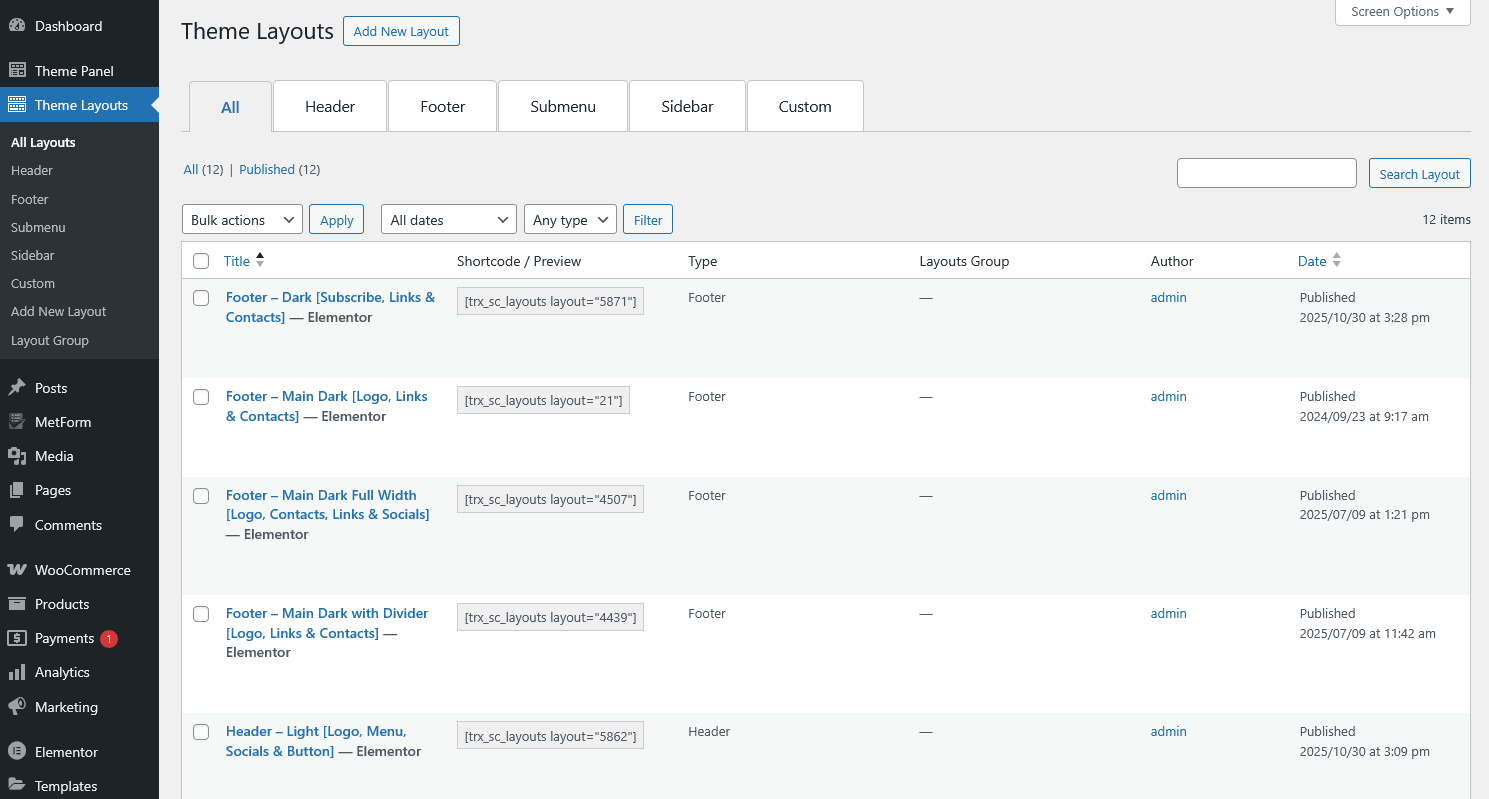Focus the layout search input field
Screen dimensions: 1489x799
tap(1266, 173)
